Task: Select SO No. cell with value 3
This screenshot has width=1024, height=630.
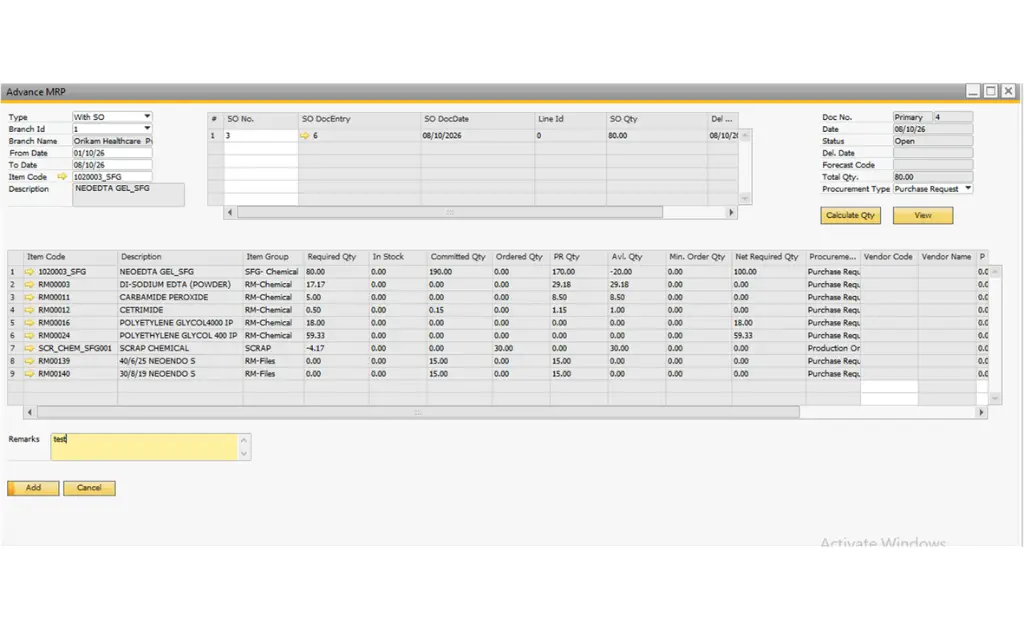Action: (261, 136)
